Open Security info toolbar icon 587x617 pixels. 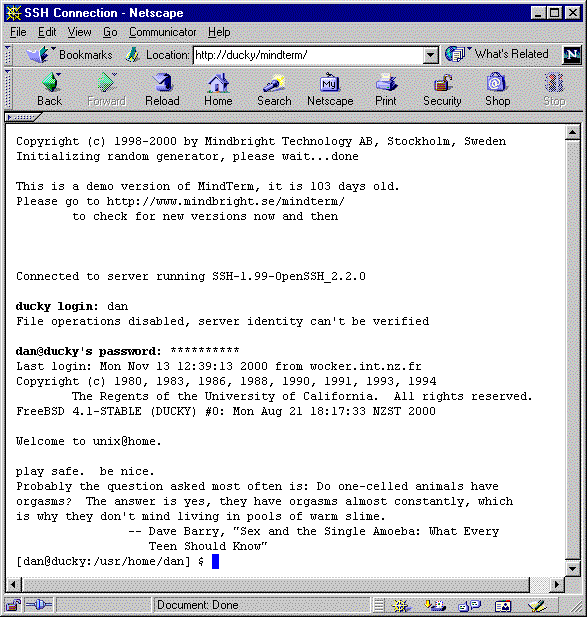pyautogui.click(x=442, y=89)
